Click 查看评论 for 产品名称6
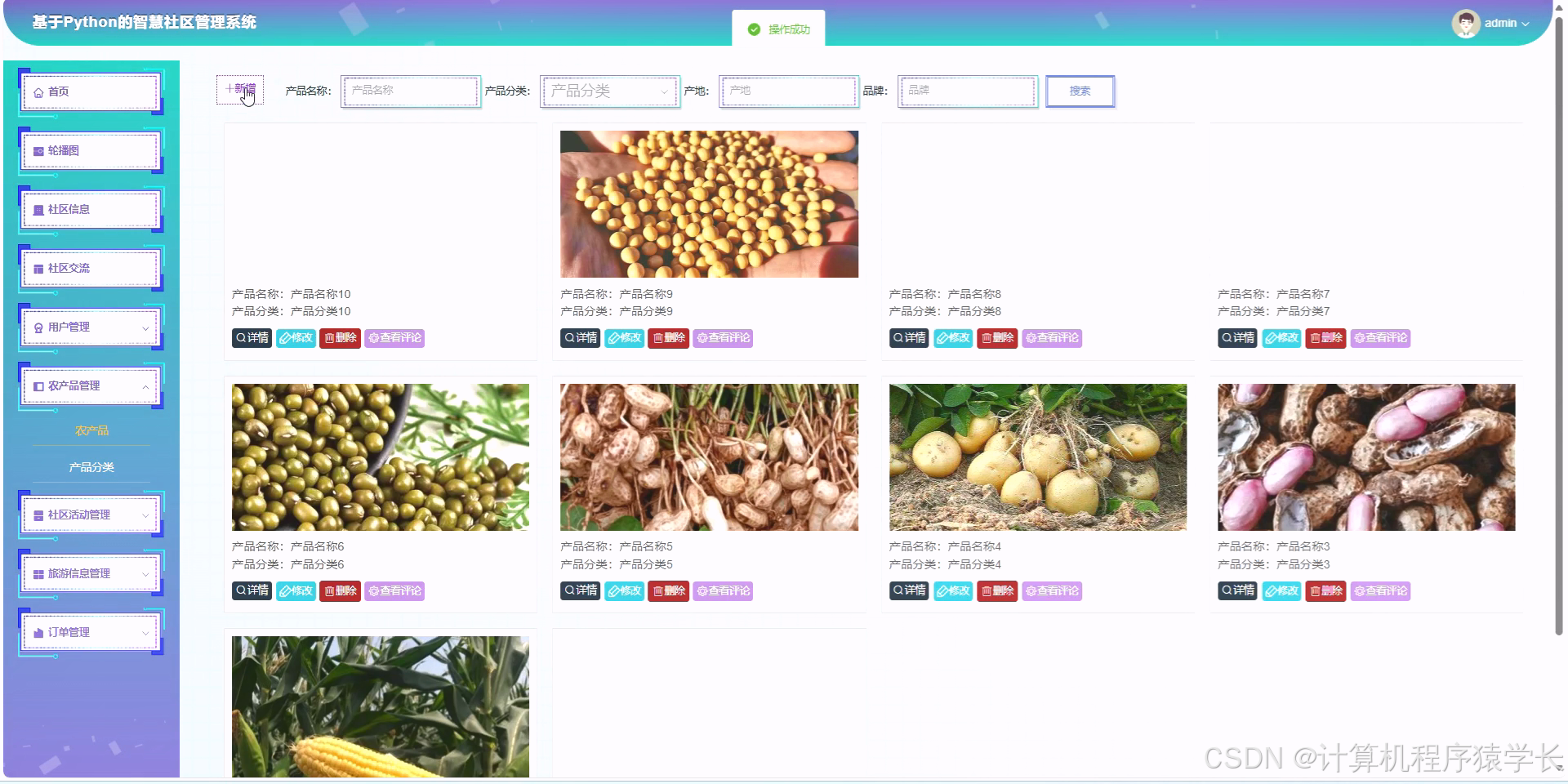The width and height of the screenshot is (1568, 784). (x=394, y=591)
